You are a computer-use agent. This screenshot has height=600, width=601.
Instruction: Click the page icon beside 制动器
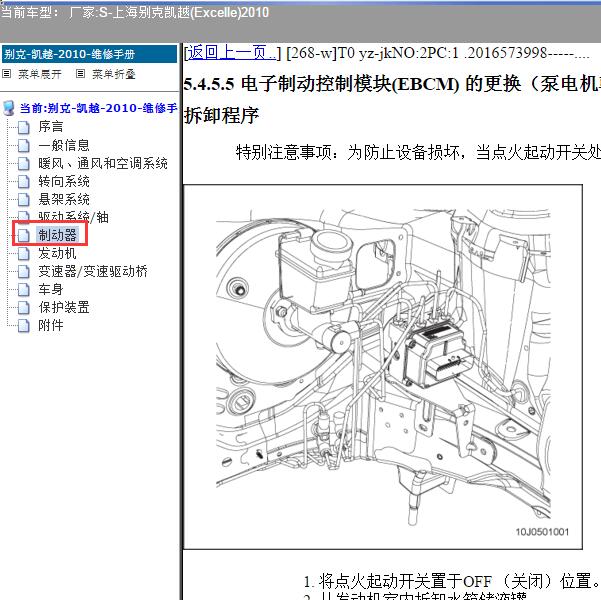coord(24,235)
